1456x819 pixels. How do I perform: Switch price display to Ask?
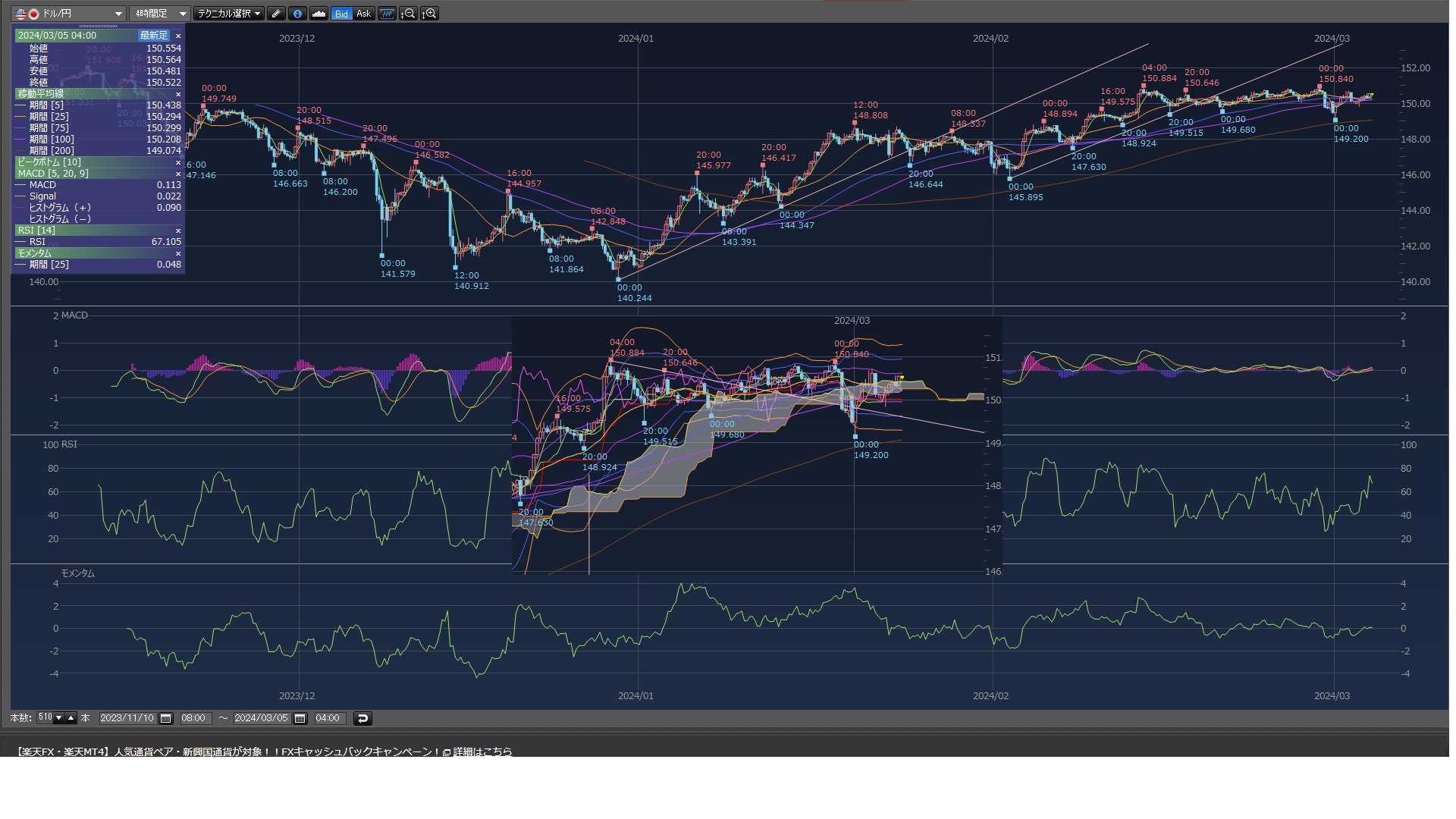tap(363, 14)
